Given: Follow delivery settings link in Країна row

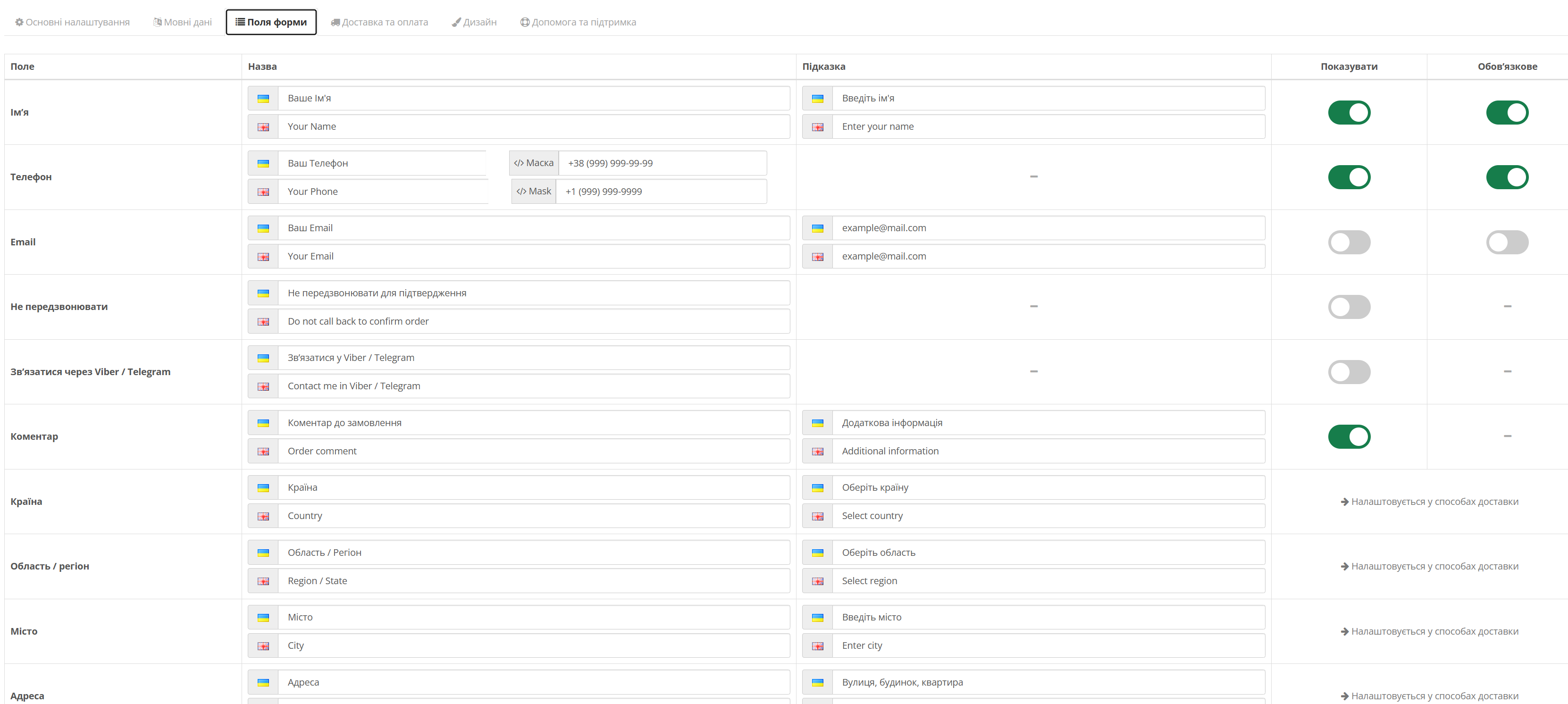Looking at the screenshot, I should (x=1429, y=502).
